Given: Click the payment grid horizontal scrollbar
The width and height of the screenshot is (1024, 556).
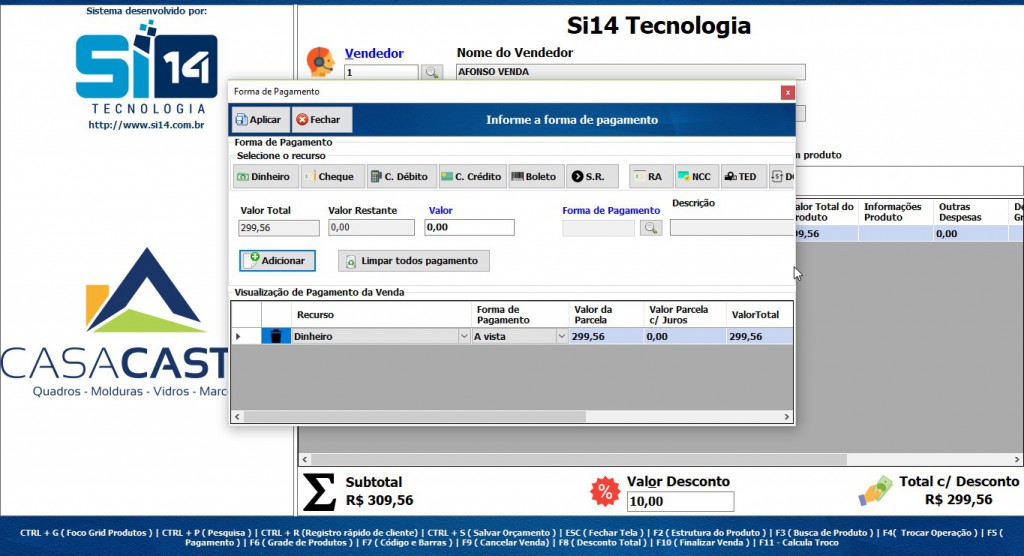Looking at the screenshot, I should pos(500,416).
